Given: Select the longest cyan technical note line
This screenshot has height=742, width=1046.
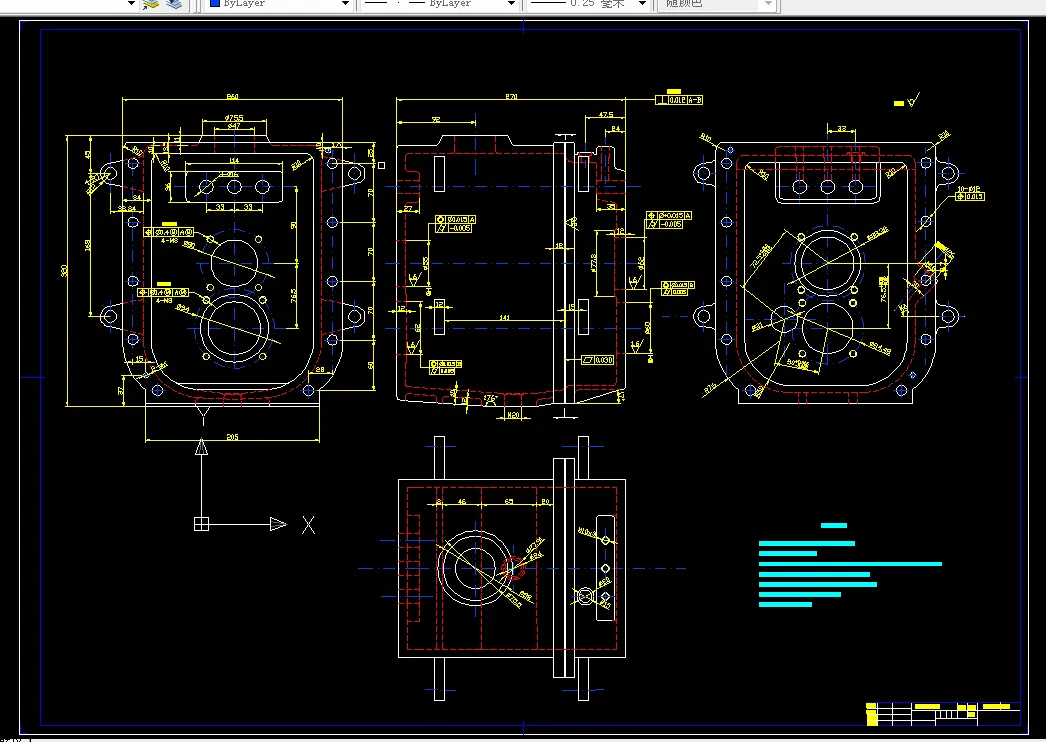Looking at the screenshot, I should [850, 564].
